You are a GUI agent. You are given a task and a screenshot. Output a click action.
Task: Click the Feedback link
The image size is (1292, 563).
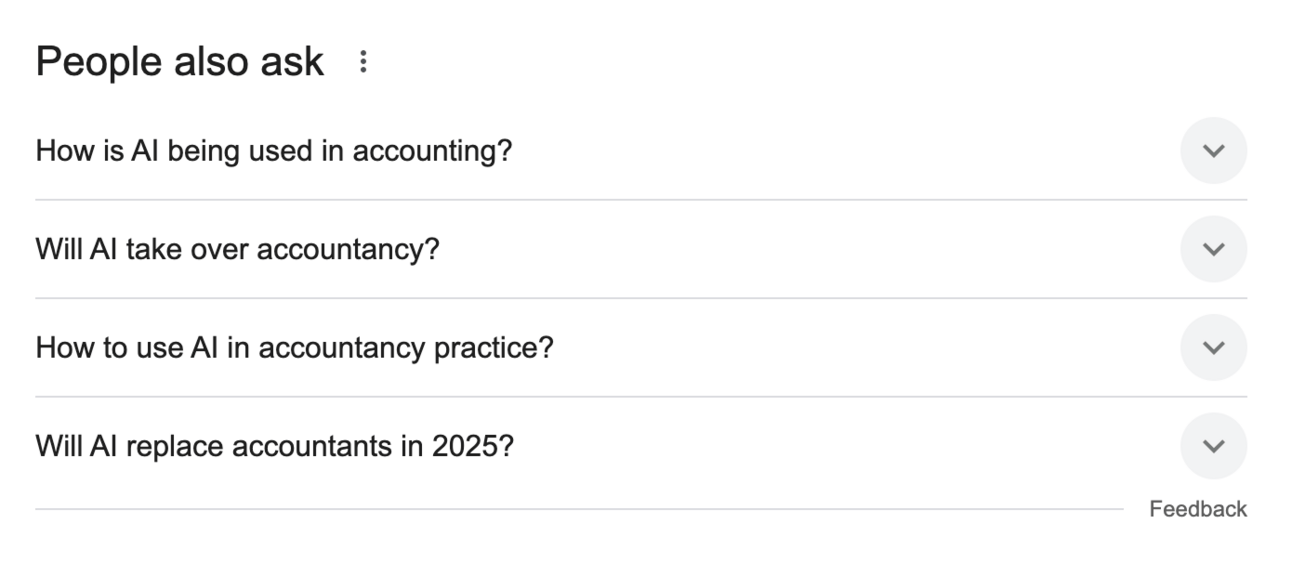[x=1197, y=509]
